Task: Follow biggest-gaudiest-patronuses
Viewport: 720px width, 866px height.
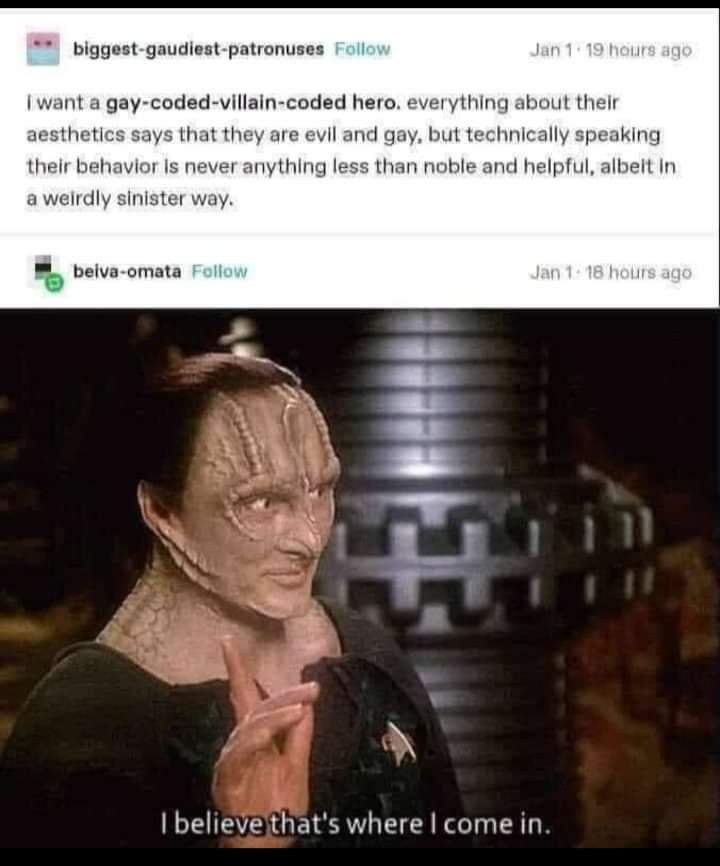Action: pyautogui.click(x=362, y=49)
